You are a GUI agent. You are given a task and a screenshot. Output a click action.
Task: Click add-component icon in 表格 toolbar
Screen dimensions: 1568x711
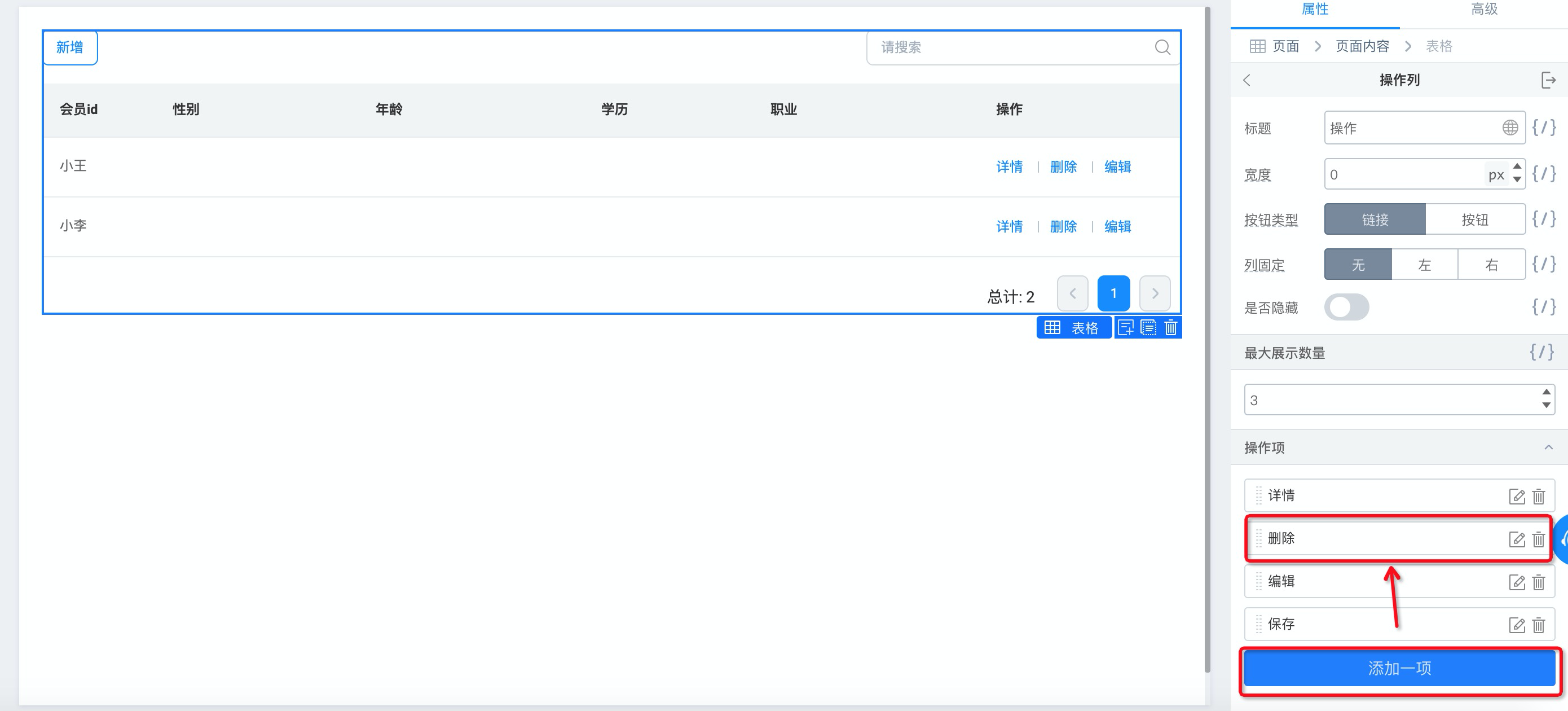tap(1126, 327)
